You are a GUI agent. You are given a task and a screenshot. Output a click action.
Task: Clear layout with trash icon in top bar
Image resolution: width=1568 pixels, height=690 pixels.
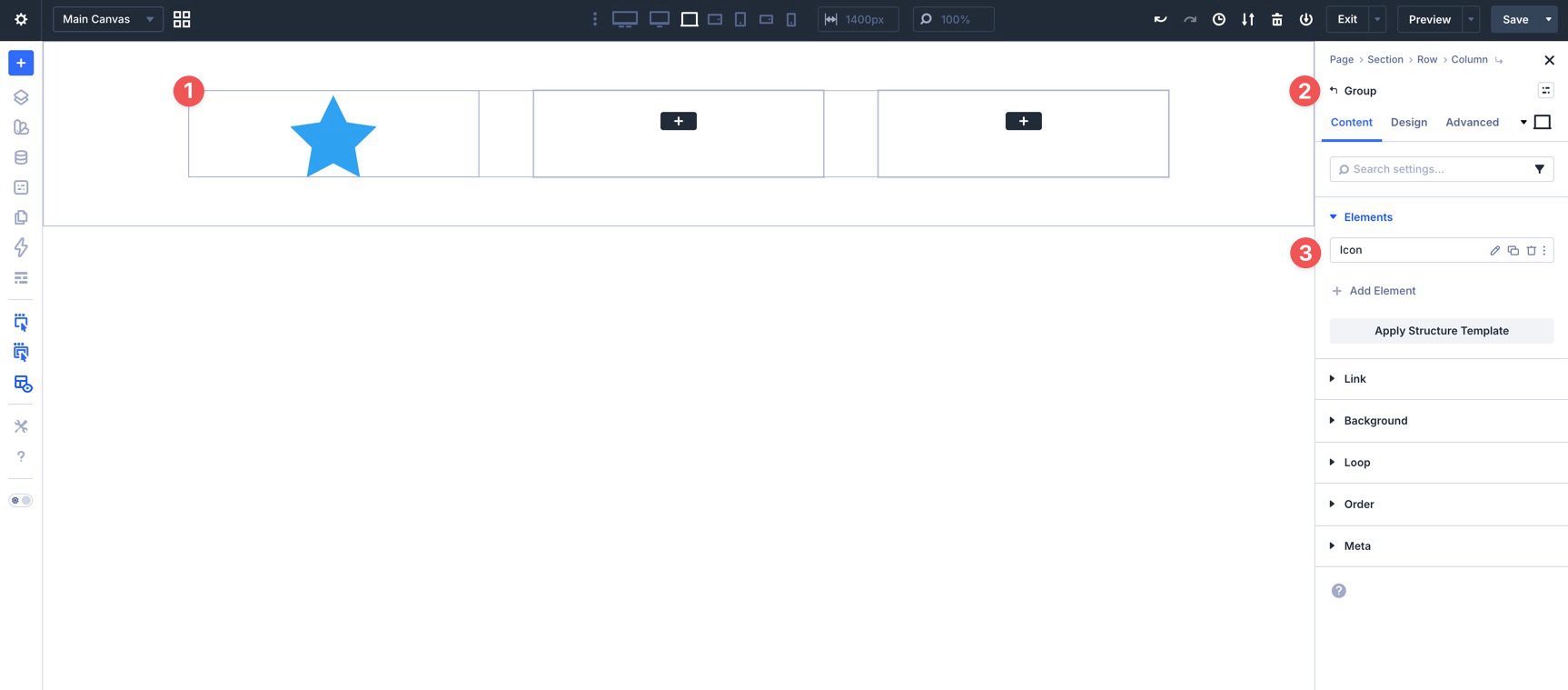[x=1277, y=19]
